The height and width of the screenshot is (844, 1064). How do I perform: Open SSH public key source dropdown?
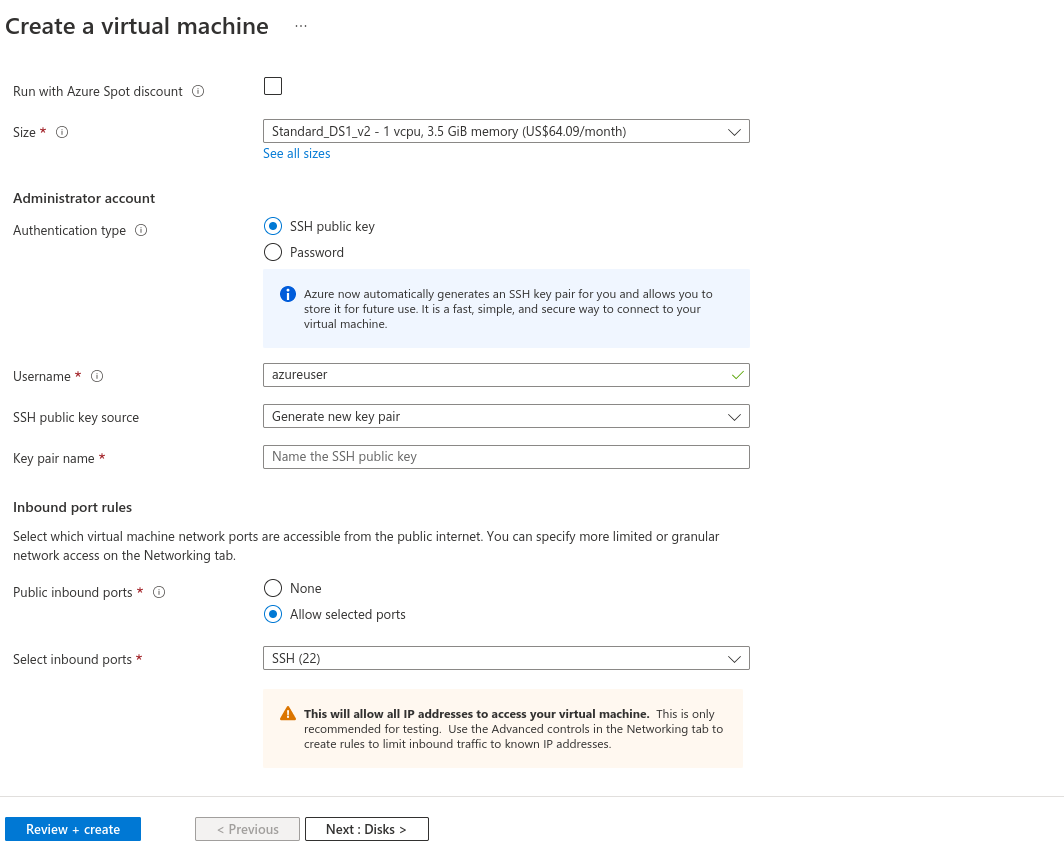coord(506,416)
